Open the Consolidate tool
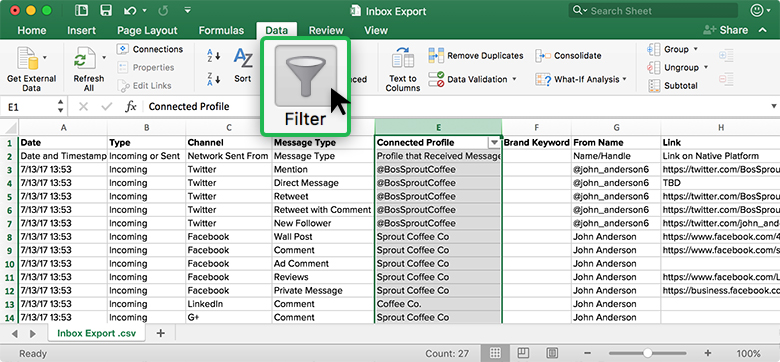This screenshot has height=362, width=780. [569, 56]
